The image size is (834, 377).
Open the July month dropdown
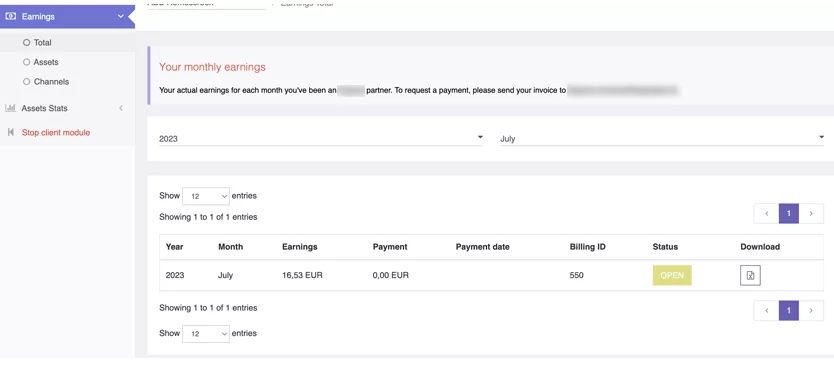click(x=662, y=138)
